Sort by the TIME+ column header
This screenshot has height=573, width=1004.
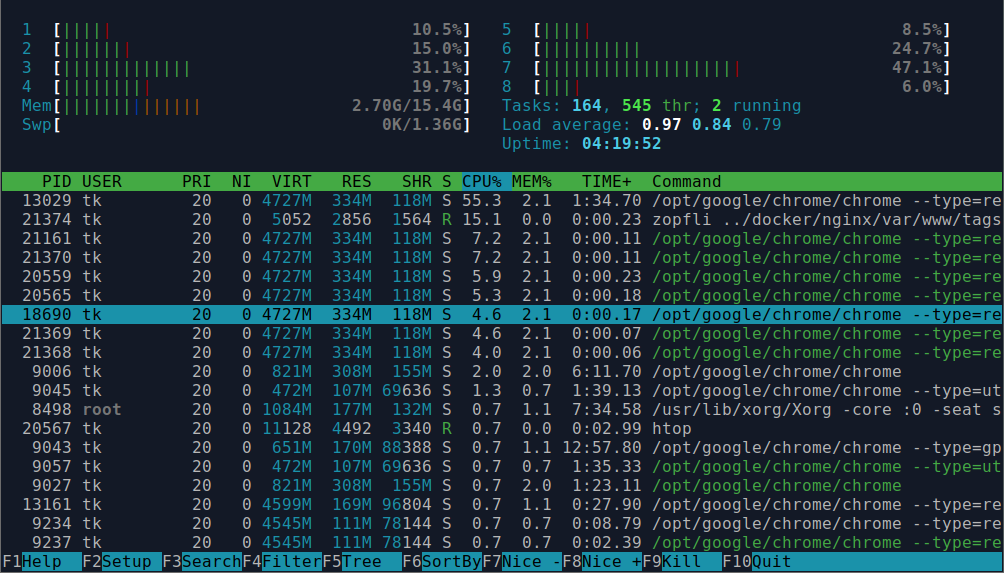(x=606, y=182)
